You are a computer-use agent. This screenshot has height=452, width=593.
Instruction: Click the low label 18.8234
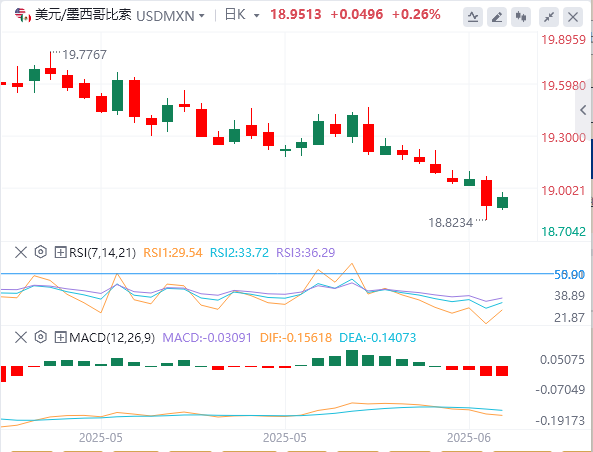[x=450, y=223]
